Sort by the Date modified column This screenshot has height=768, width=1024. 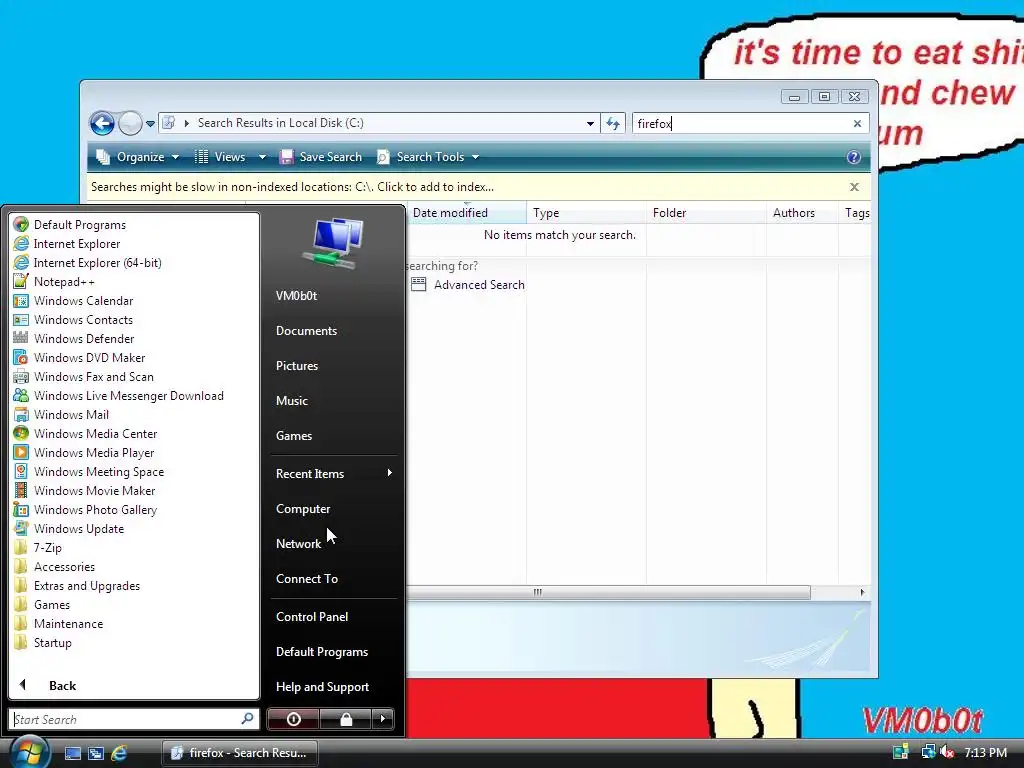466,213
